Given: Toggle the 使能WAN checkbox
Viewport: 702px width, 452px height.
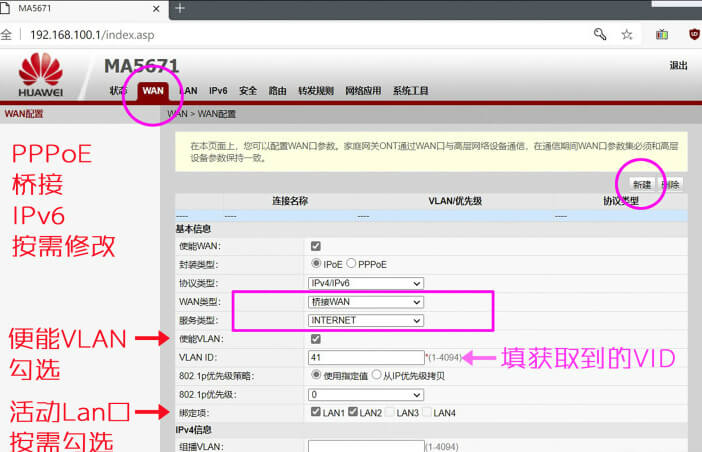Looking at the screenshot, I should click(x=316, y=246).
